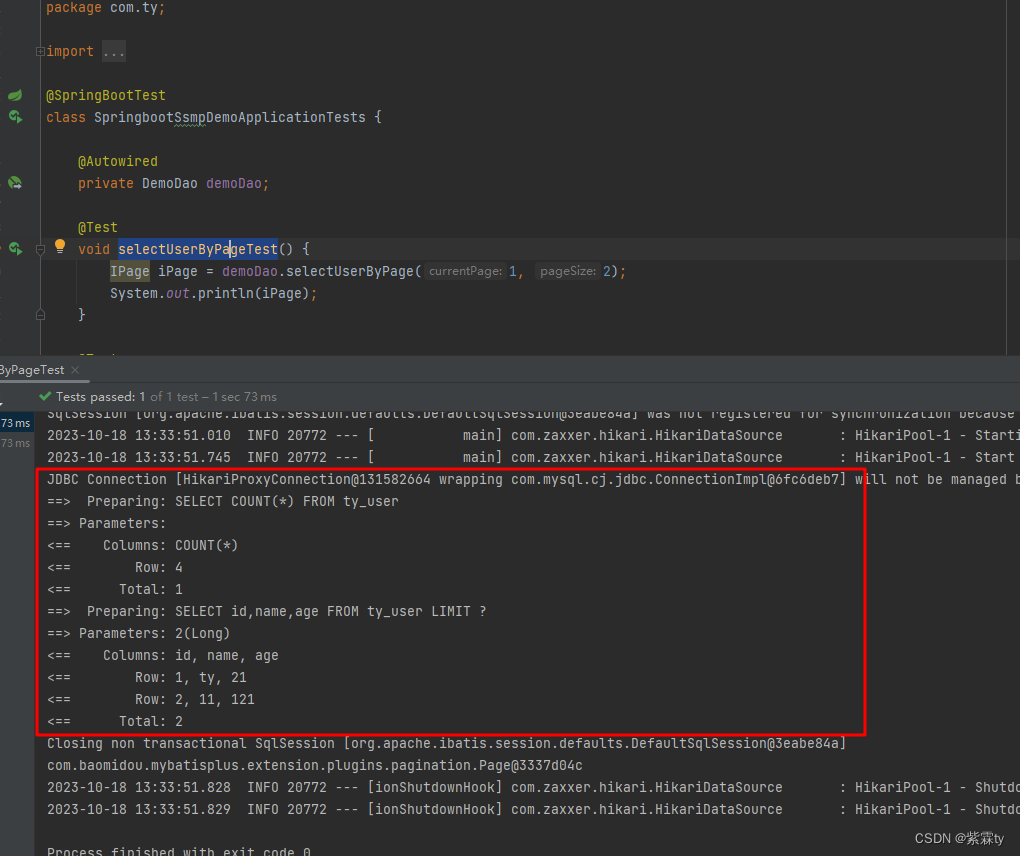Close the ByPageTest run tab

click(x=75, y=370)
